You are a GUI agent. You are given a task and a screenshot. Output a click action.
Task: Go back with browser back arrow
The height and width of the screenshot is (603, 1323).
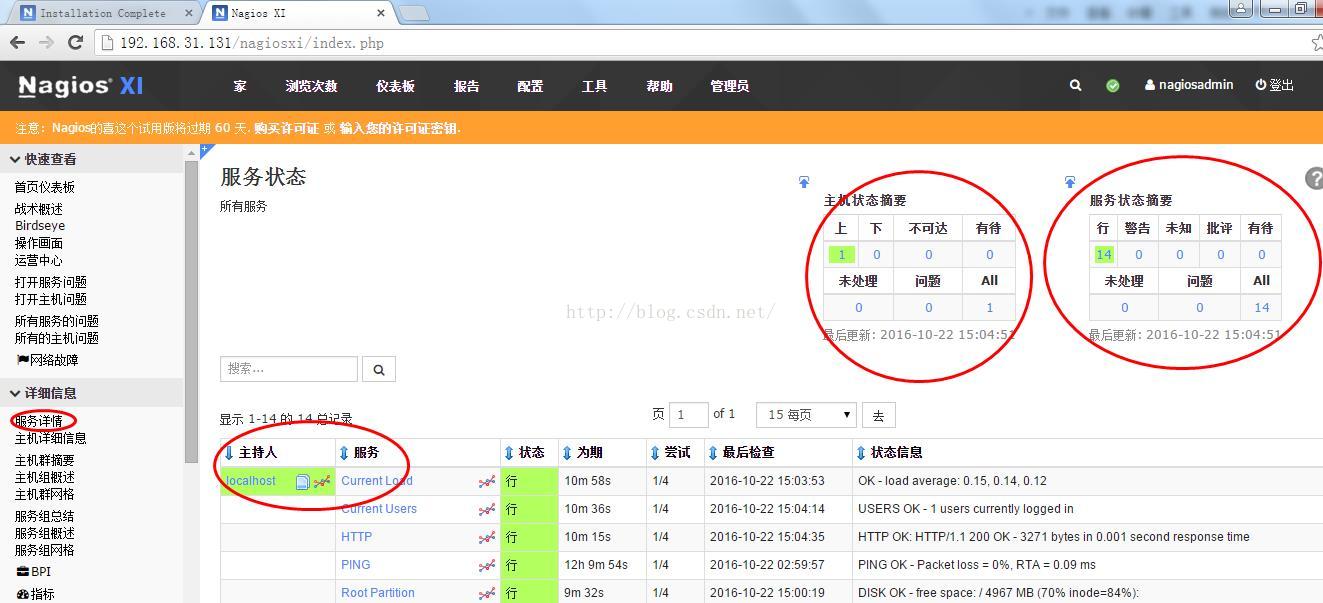pyautogui.click(x=17, y=42)
